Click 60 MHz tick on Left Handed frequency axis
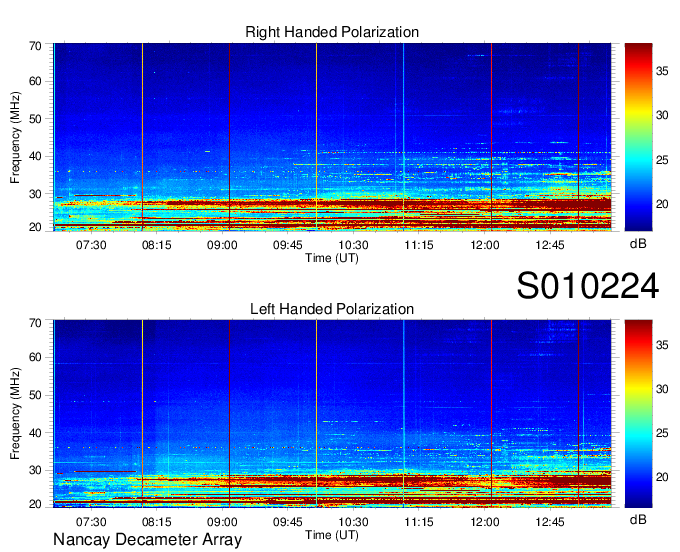 pyautogui.click(x=35, y=358)
